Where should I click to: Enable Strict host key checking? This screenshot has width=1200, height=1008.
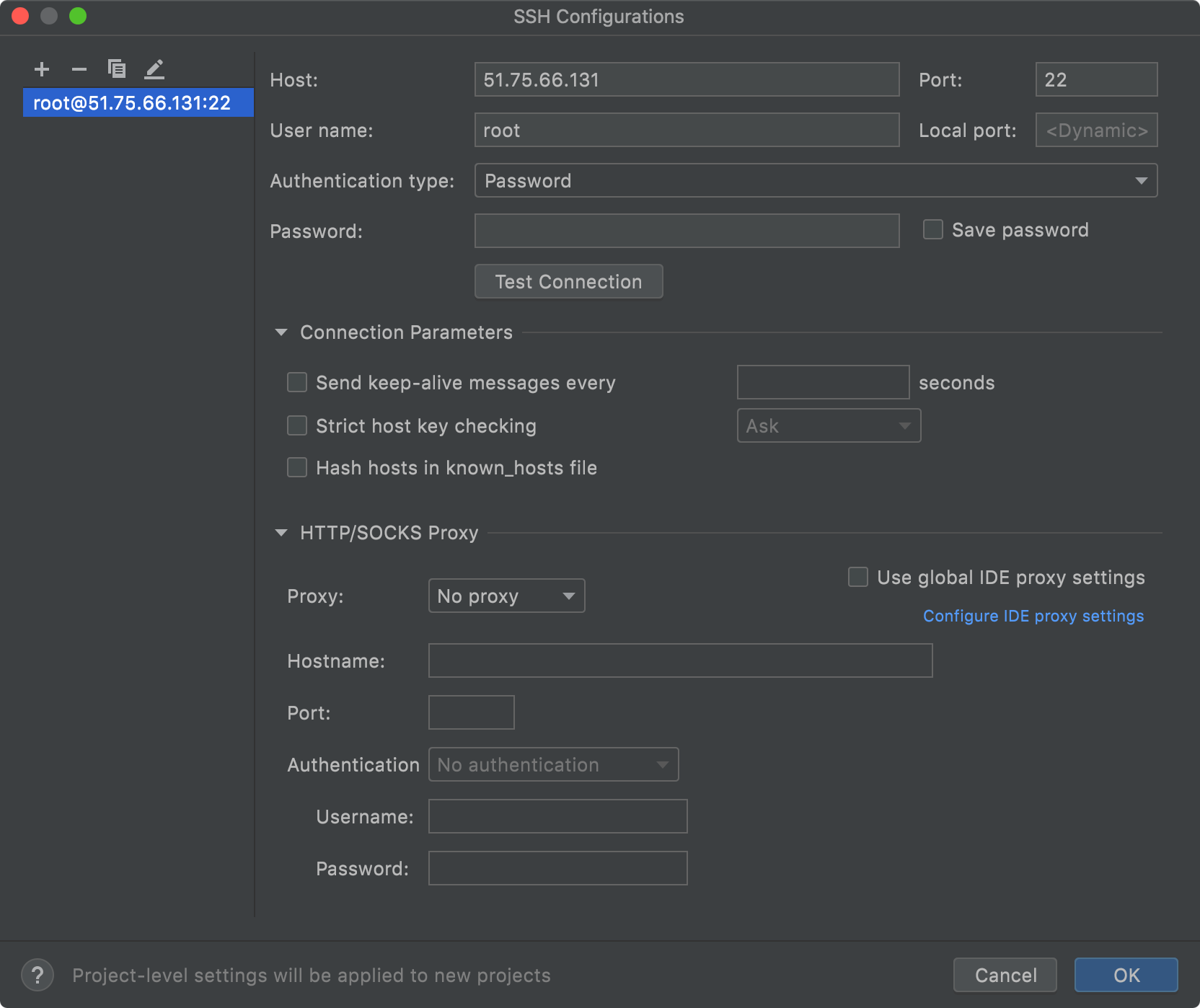[x=296, y=425]
